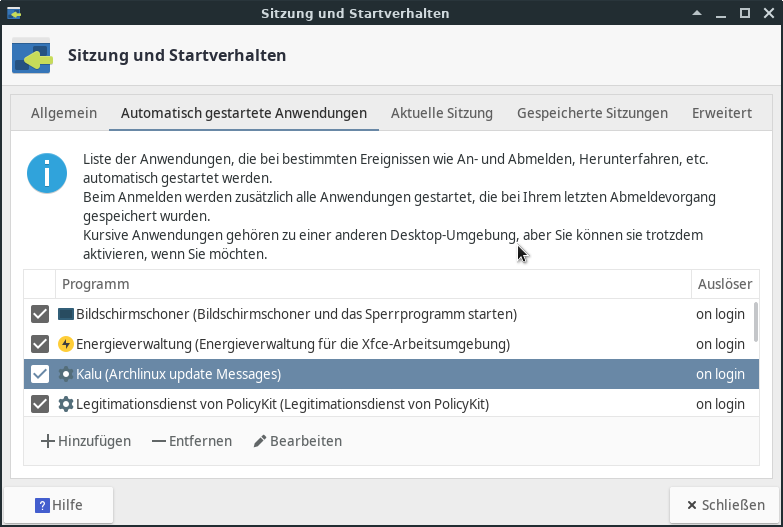
Task: Go to Gespeicherte Sitzungen tab
Action: 592,113
